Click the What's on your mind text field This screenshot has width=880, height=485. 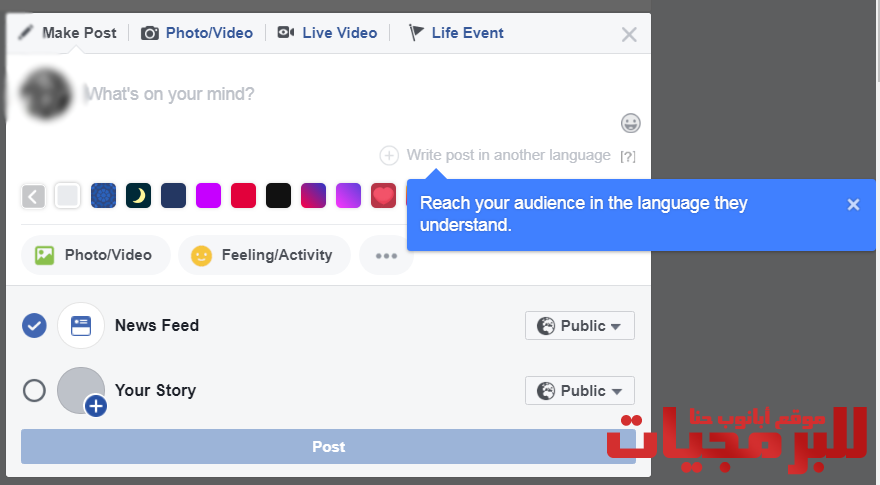300,94
